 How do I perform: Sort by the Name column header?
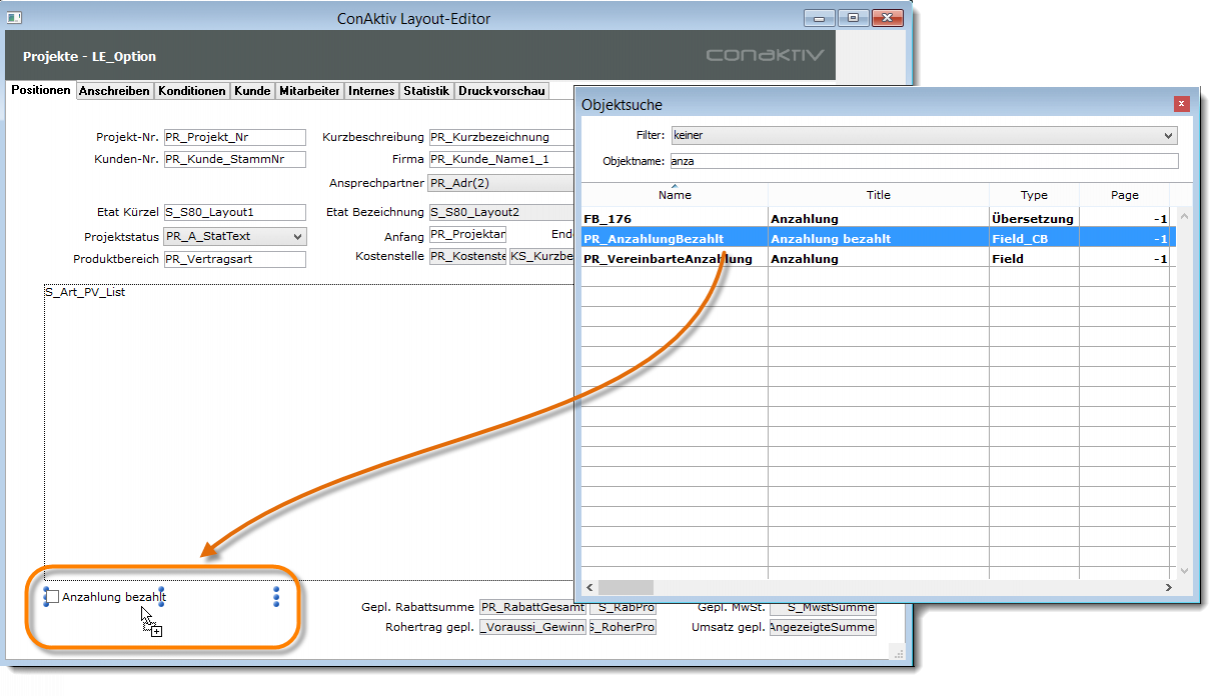[675, 195]
